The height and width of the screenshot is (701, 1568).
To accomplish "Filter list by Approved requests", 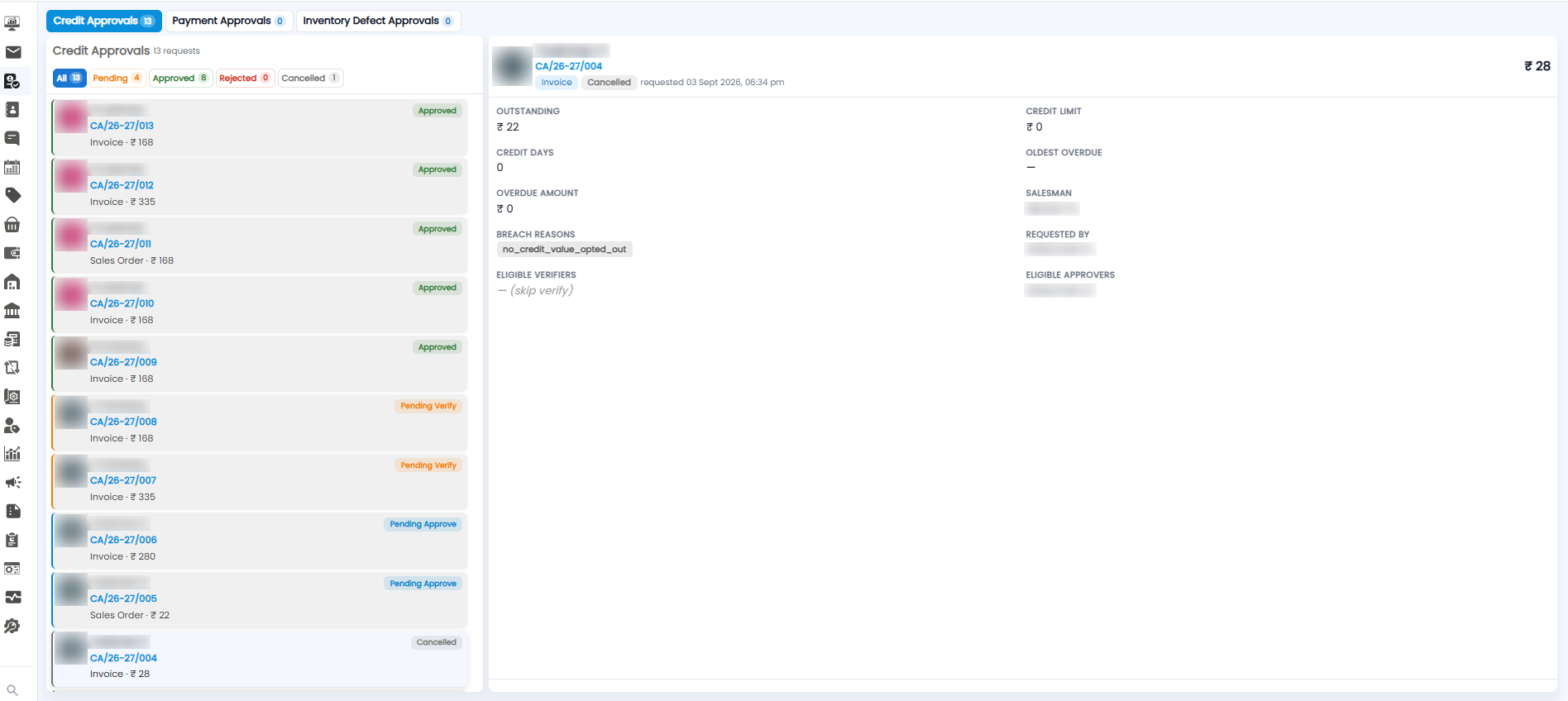I will click(x=180, y=78).
